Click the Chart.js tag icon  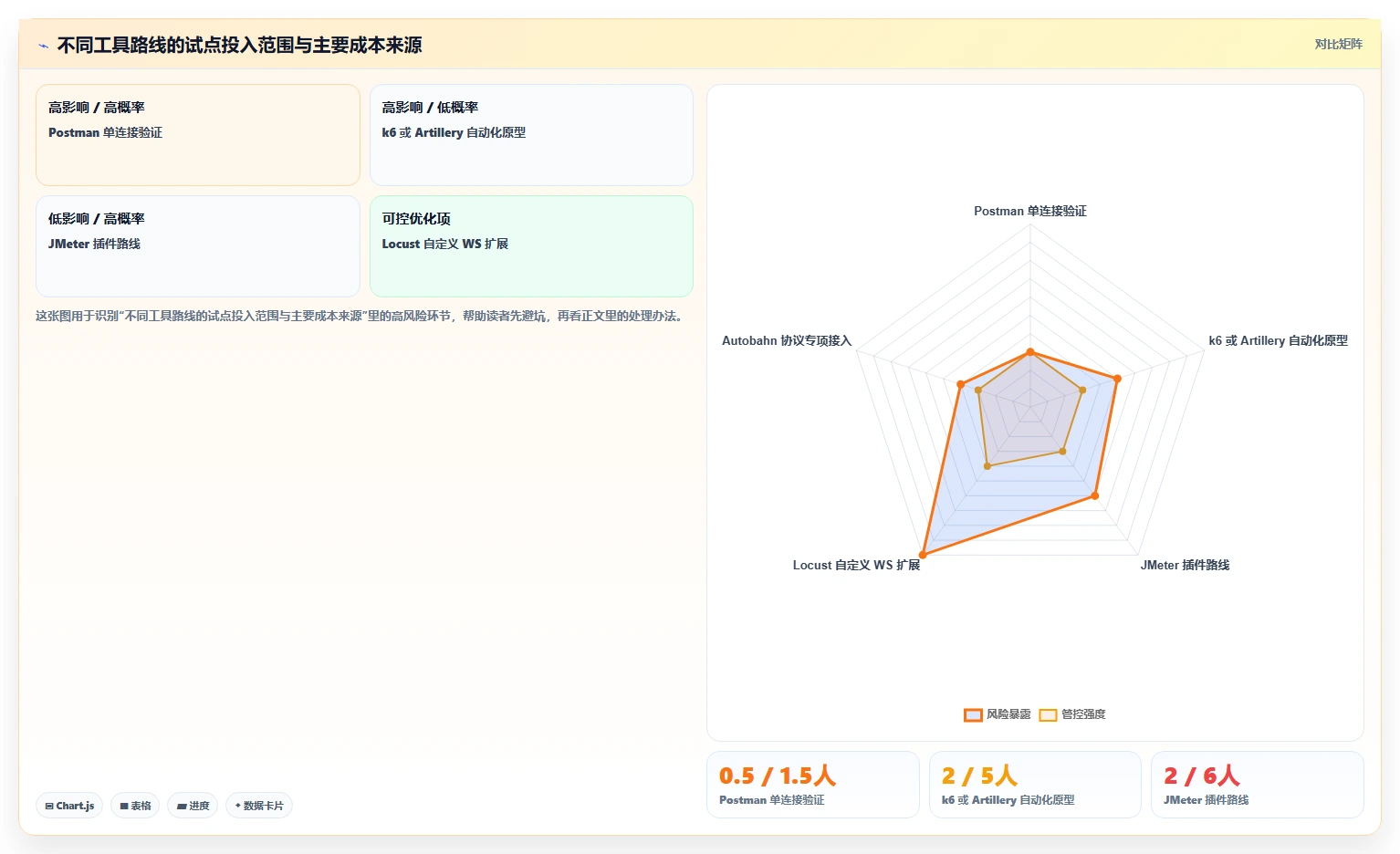(49, 806)
